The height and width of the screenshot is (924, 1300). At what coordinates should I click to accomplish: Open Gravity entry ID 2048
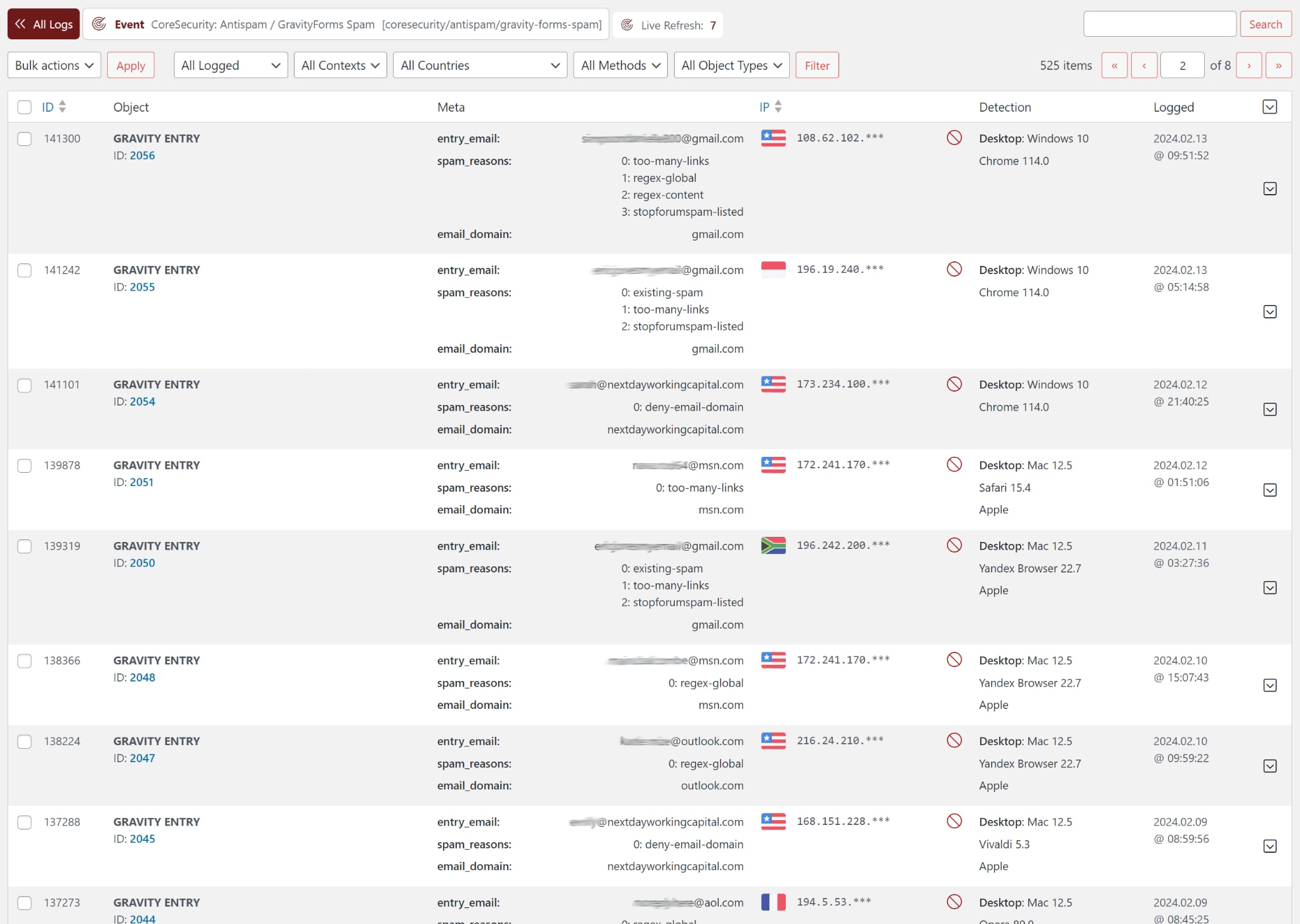[x=142, y=678]
